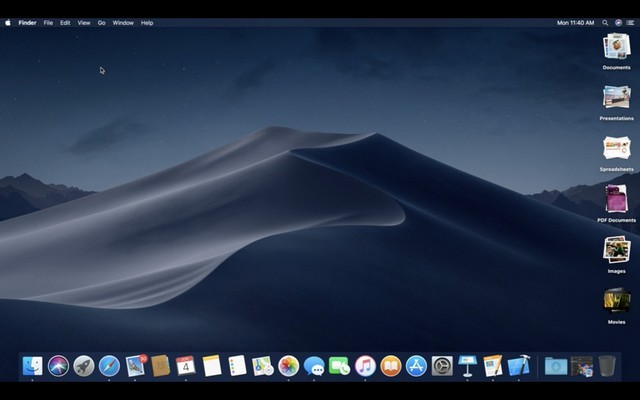Open Spotlight search magnifying glass

click(605, 22)
